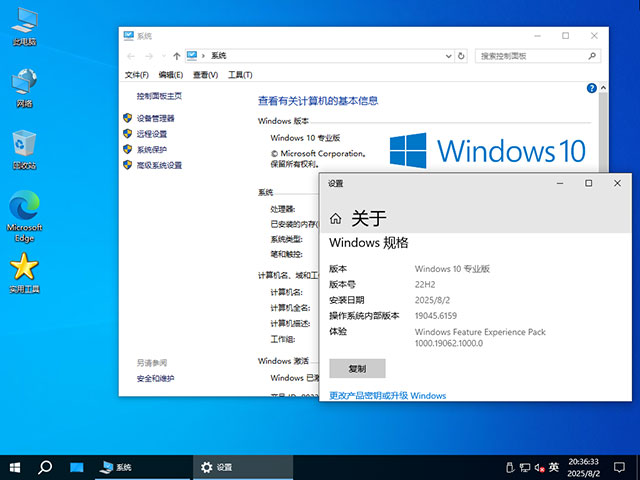The height and width of the screenshot is (480, 640).
Task: Open the 工具(T) menu
Action: (240, 75)
